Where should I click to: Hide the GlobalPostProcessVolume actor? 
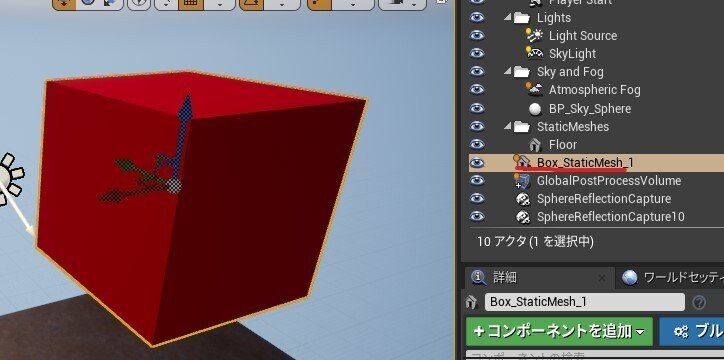(477, 180)
